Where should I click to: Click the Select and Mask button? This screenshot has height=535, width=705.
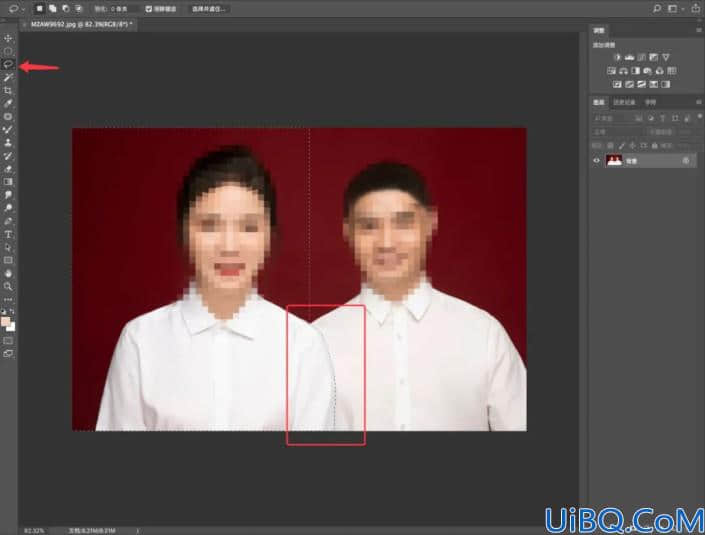tap(209, 9)
